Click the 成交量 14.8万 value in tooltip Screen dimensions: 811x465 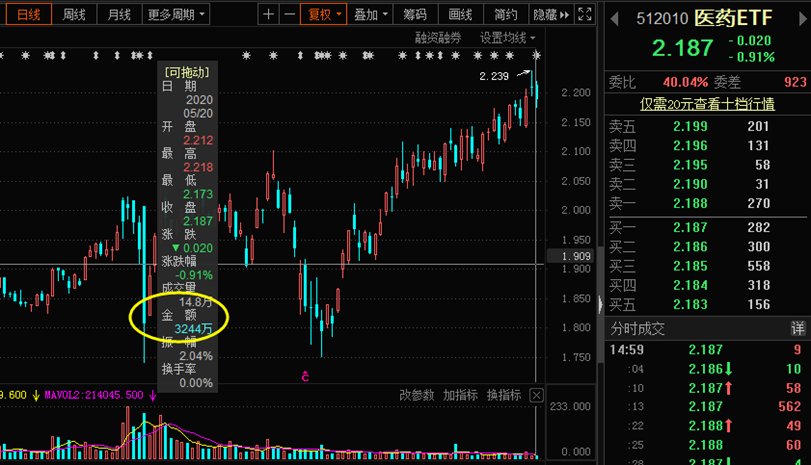(196, 302)
